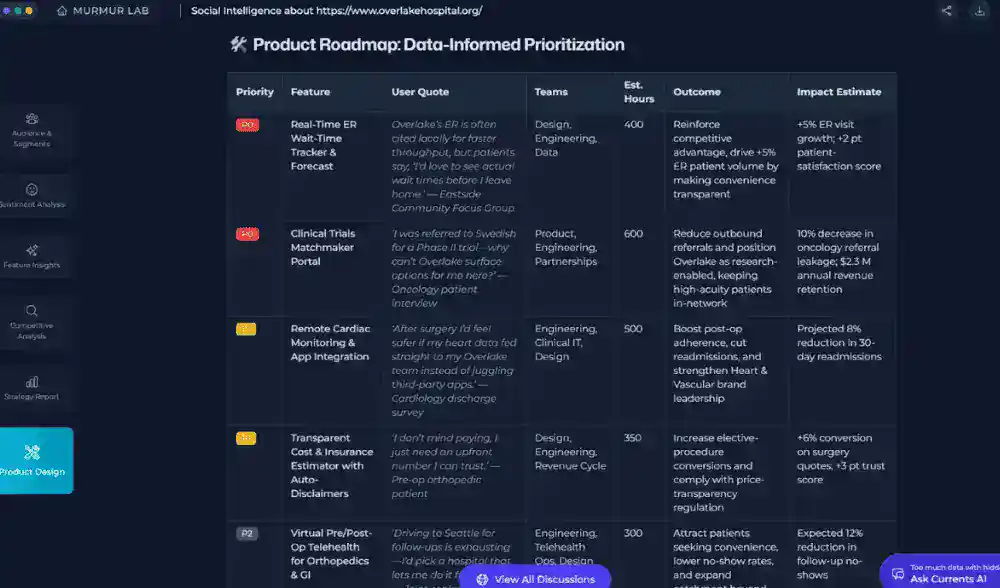Open the Feature Insights sparkle icon
This screenshot has height=588, width=1000.
tap(32, 250)
